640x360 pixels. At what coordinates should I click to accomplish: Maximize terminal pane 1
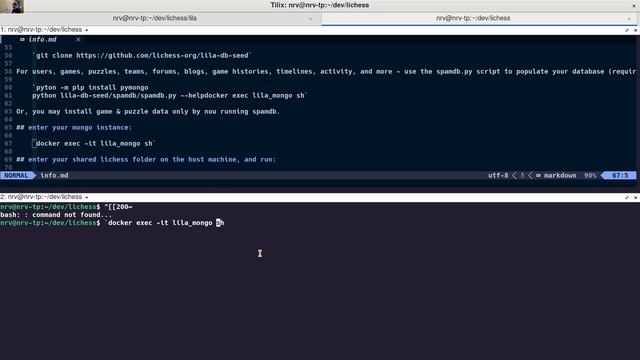[x=627, y=30]
